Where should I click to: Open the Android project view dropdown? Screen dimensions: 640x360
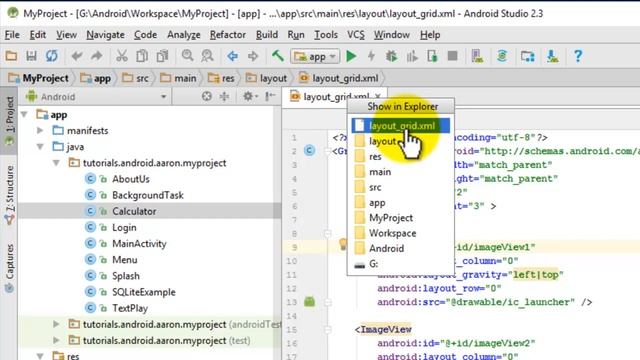point(96,97)
